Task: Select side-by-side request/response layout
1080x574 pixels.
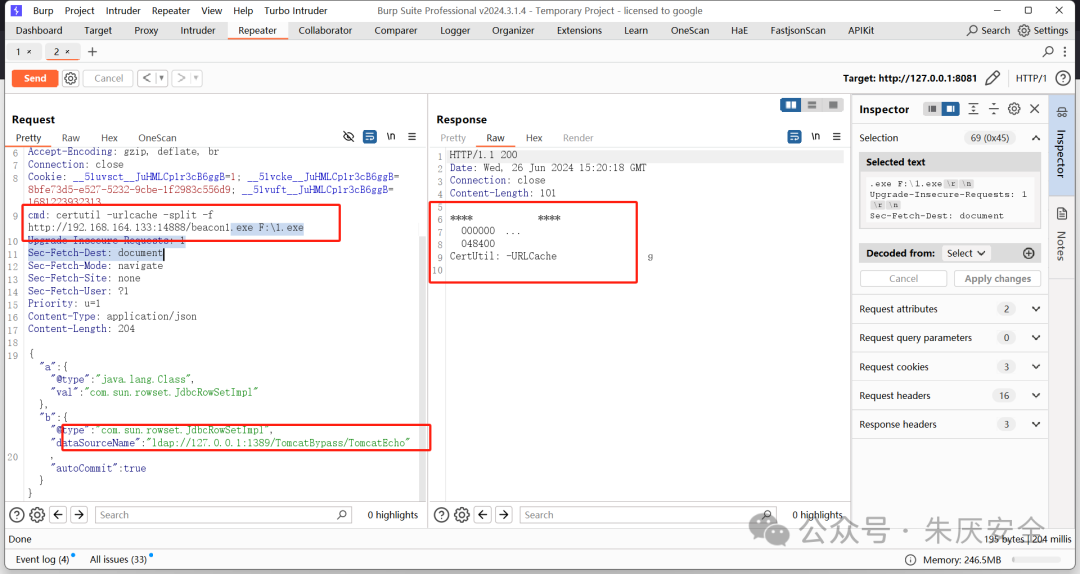Action: coord(791,105)
